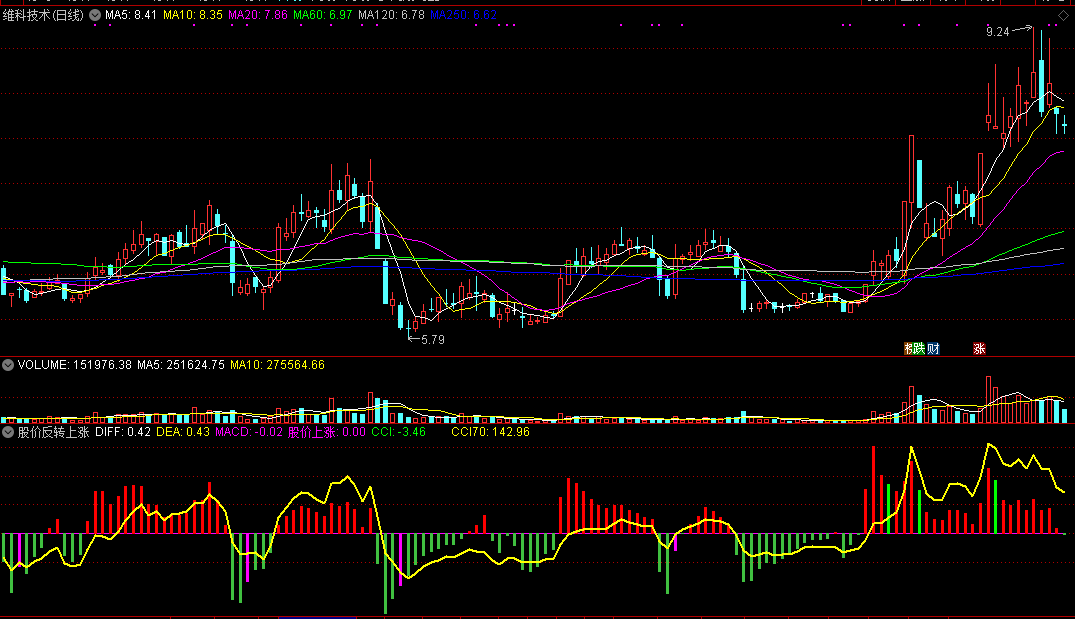Click the green 跌 event marker
The height and width of the screenshot is (619, 1075).
coord(919,349)
